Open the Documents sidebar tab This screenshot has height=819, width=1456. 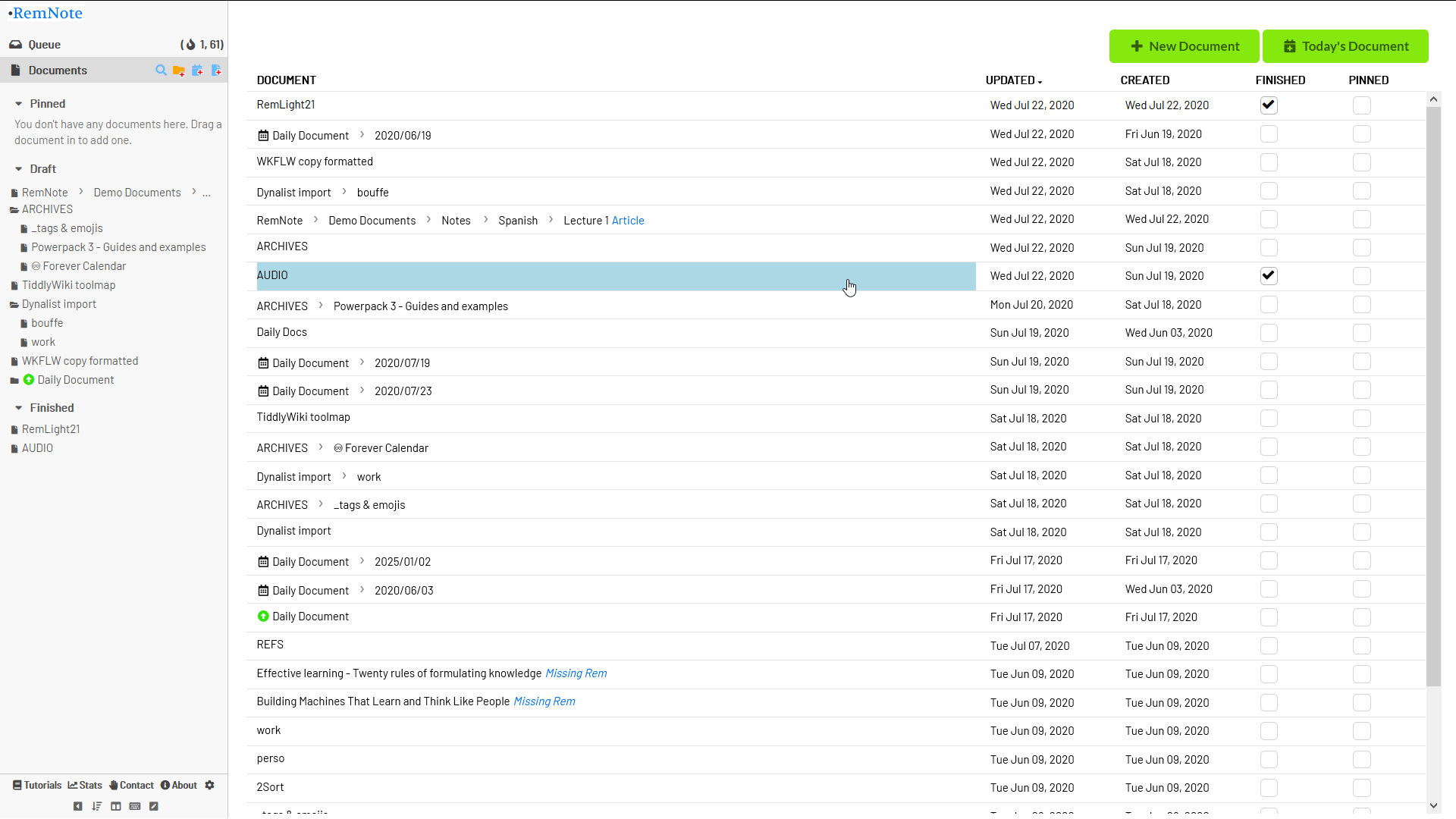114,71
